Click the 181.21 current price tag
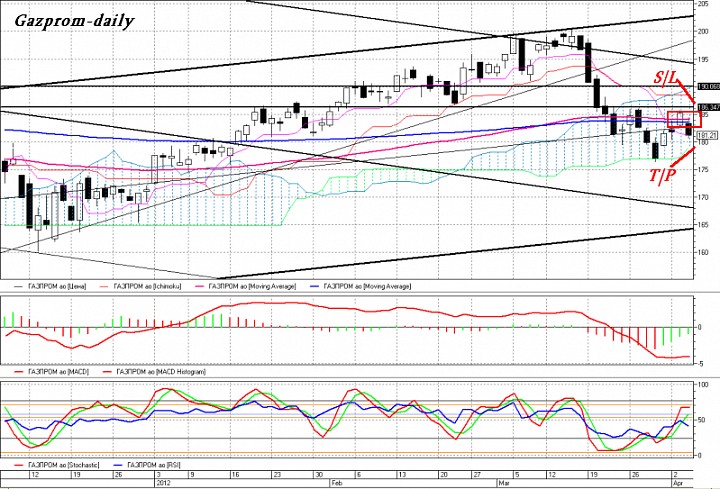The width and height of the screenshot is (720, 489). coord(707,135)
